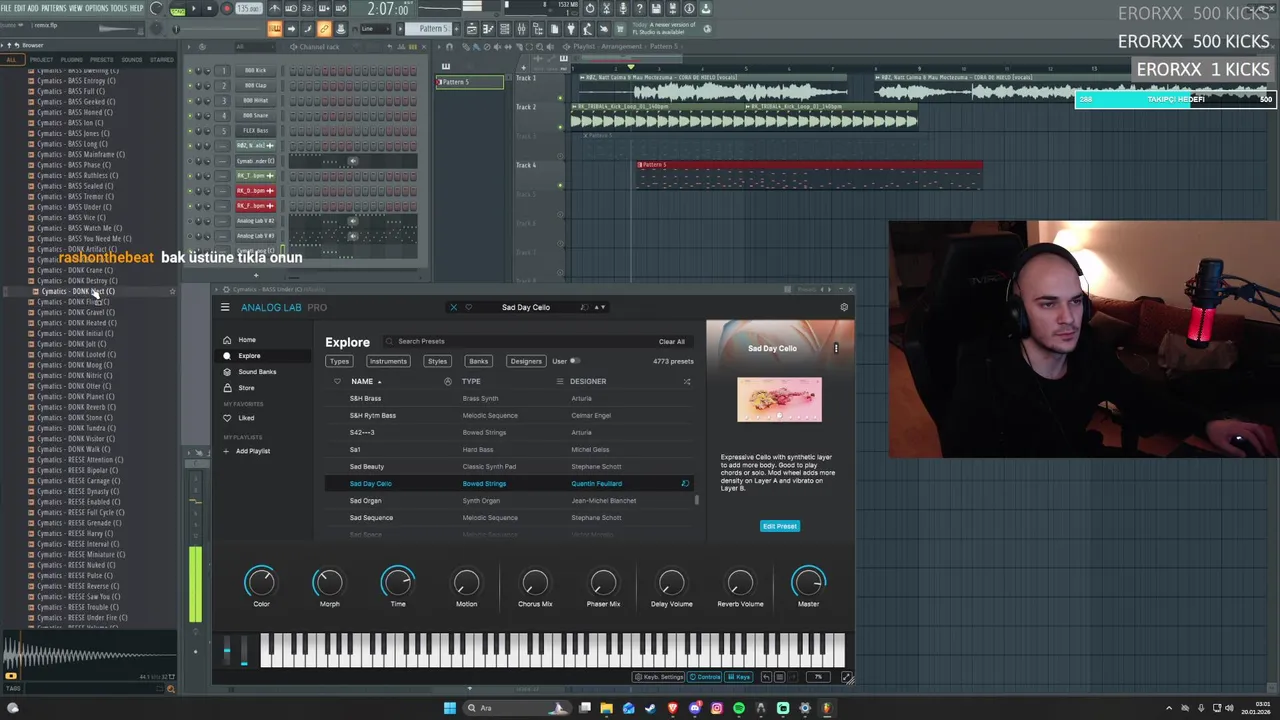
Task: Click the liked-filter heart beside NAME column
Action: pos(337,381)
